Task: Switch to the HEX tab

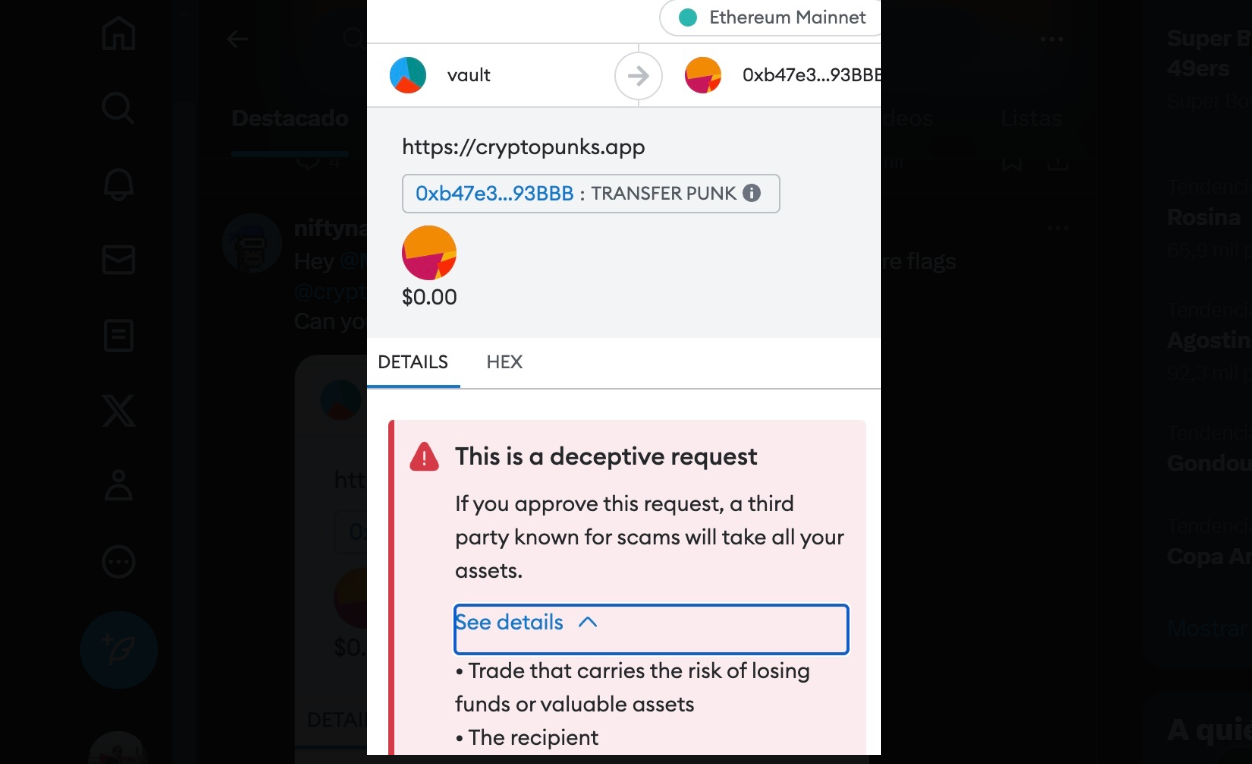Action: [504, 362]
